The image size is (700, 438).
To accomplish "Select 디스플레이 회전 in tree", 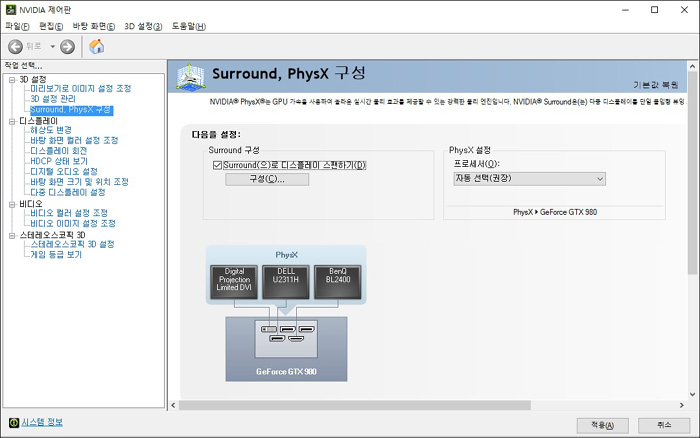I will click(x=58, y=151).
